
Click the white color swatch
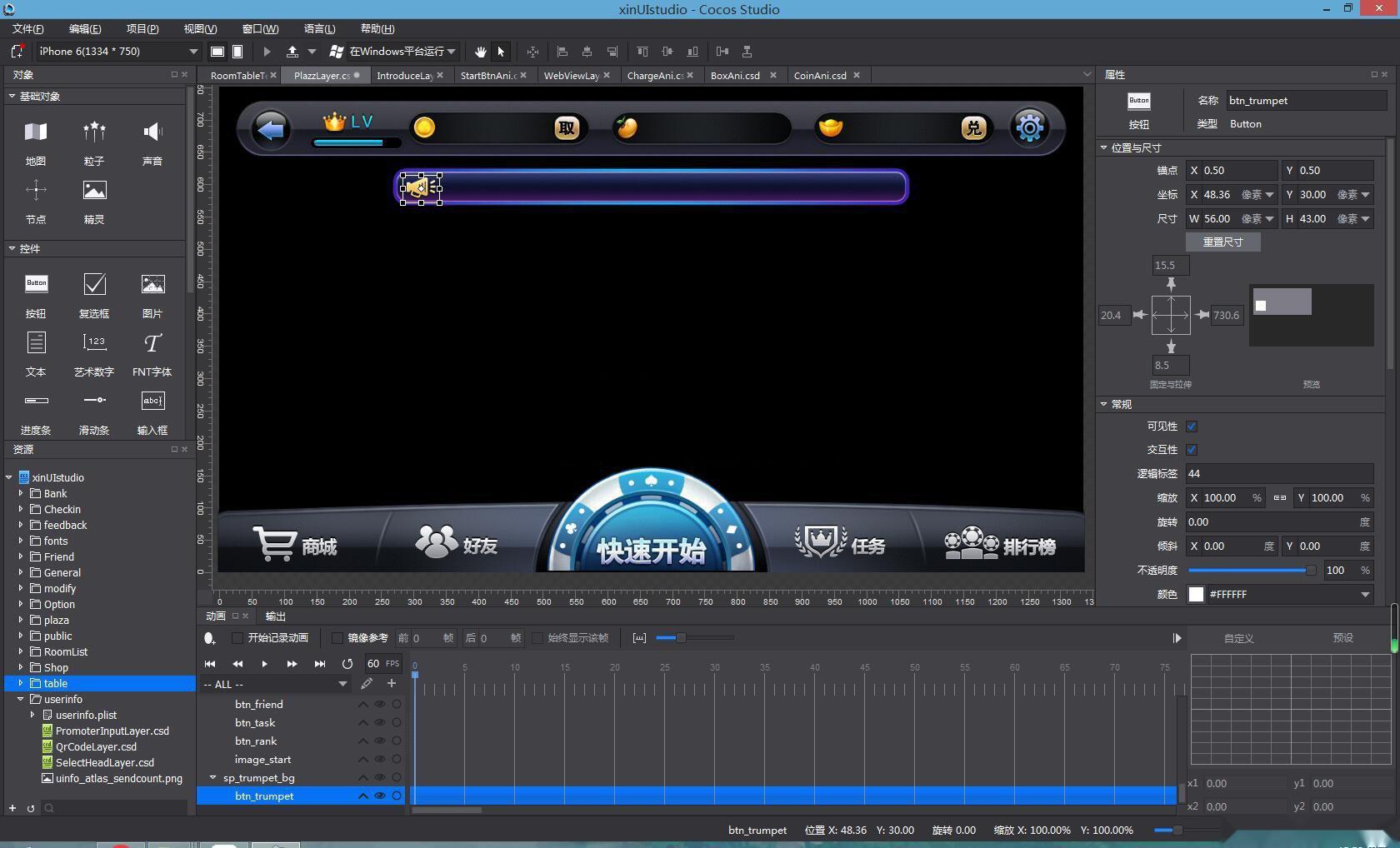[1196, 594]
